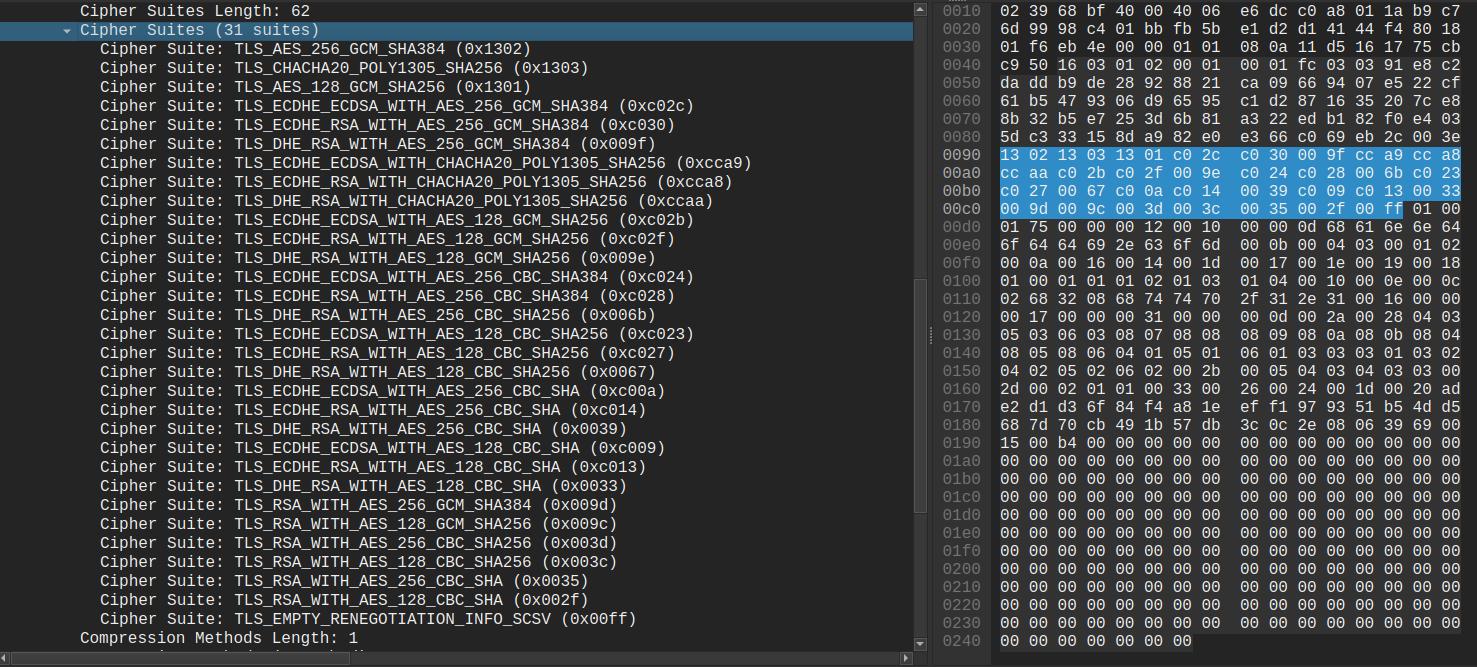
Task: Select TLS_ECDHE_RSA_WITH_AES_256_CBC_SHA384 (0xc028) row
Action: tap(456, 296)
